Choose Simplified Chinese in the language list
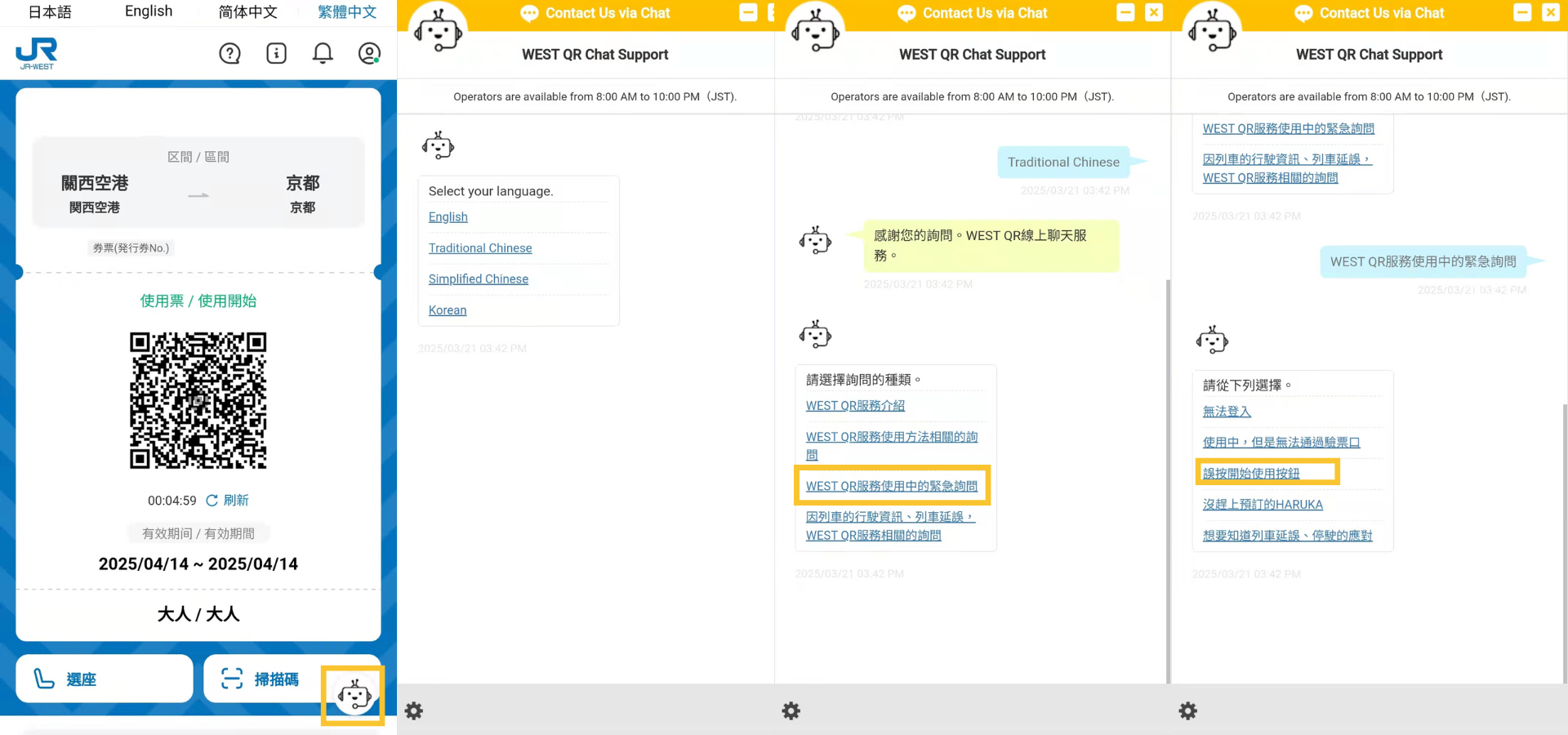This screenshot has height=735, width=1568. 479,278
